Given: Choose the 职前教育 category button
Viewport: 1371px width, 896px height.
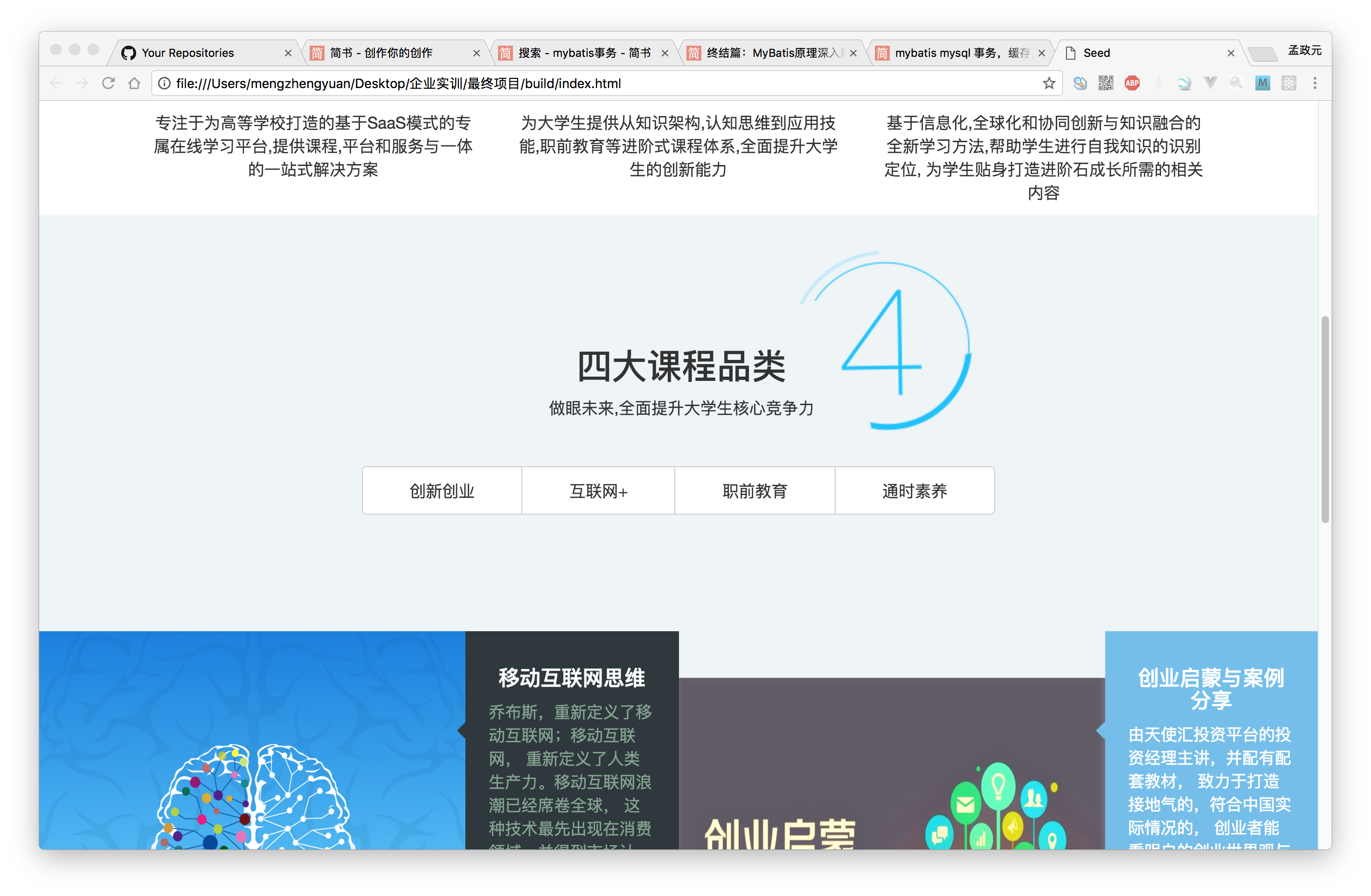Looking at the screenshot, I should [755, 490].
